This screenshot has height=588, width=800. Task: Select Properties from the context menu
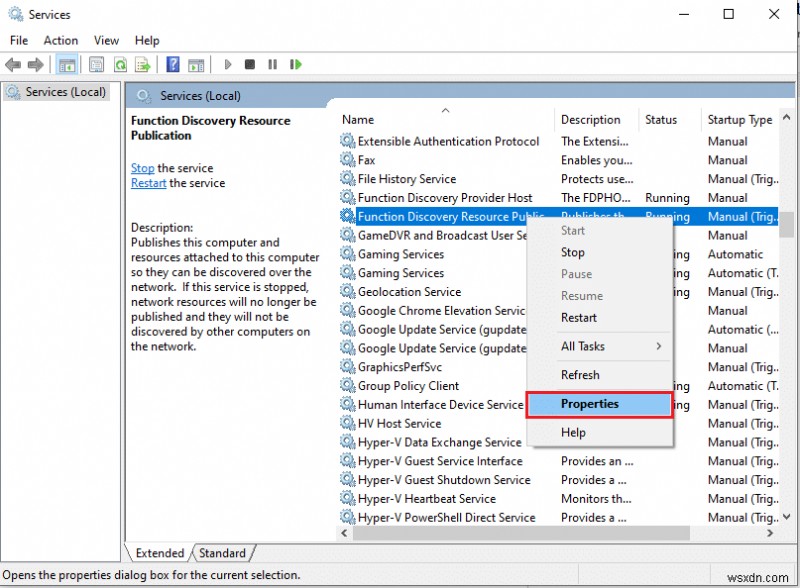pyautogui.click(x=598, y=404)
